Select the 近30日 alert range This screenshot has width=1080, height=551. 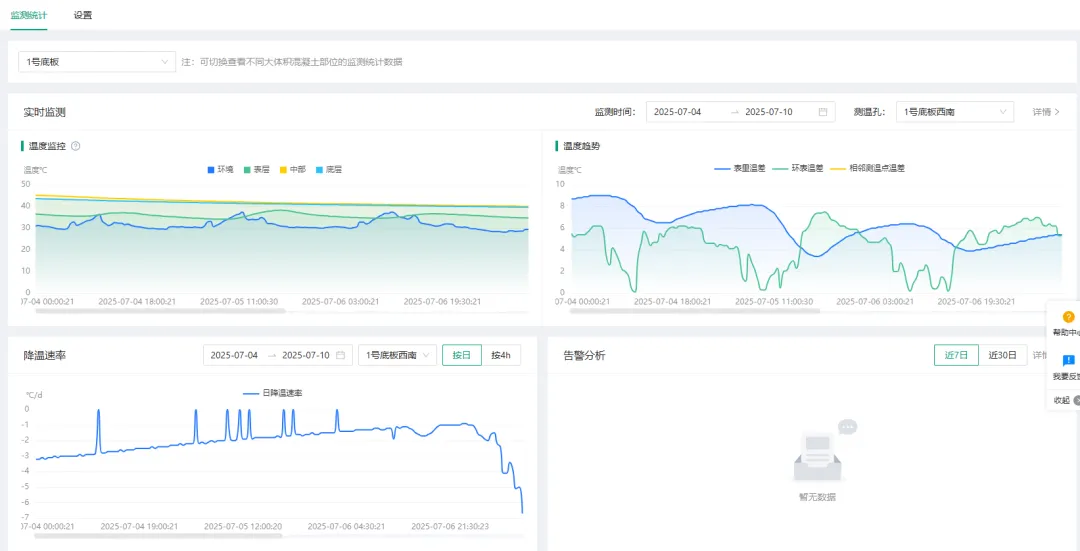[x=1002, y=355]
